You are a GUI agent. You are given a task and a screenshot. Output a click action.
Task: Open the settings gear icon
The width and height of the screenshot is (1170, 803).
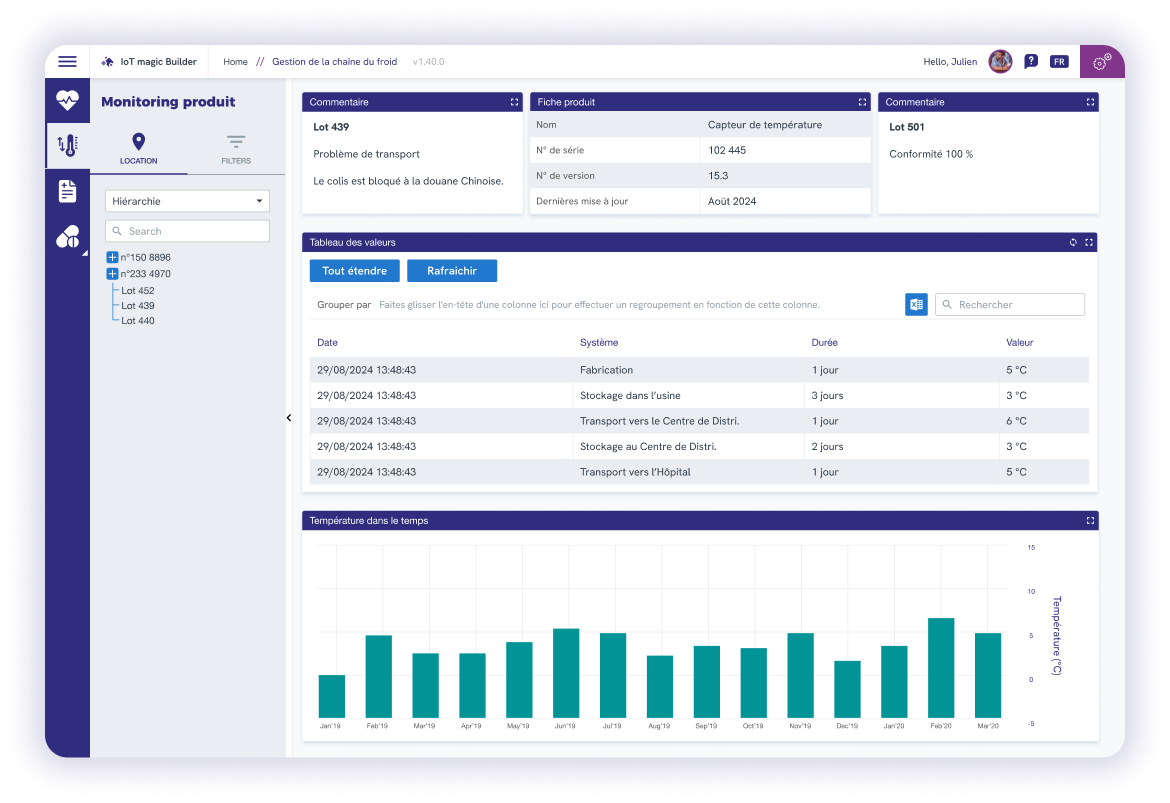[x=1101, y=61]
